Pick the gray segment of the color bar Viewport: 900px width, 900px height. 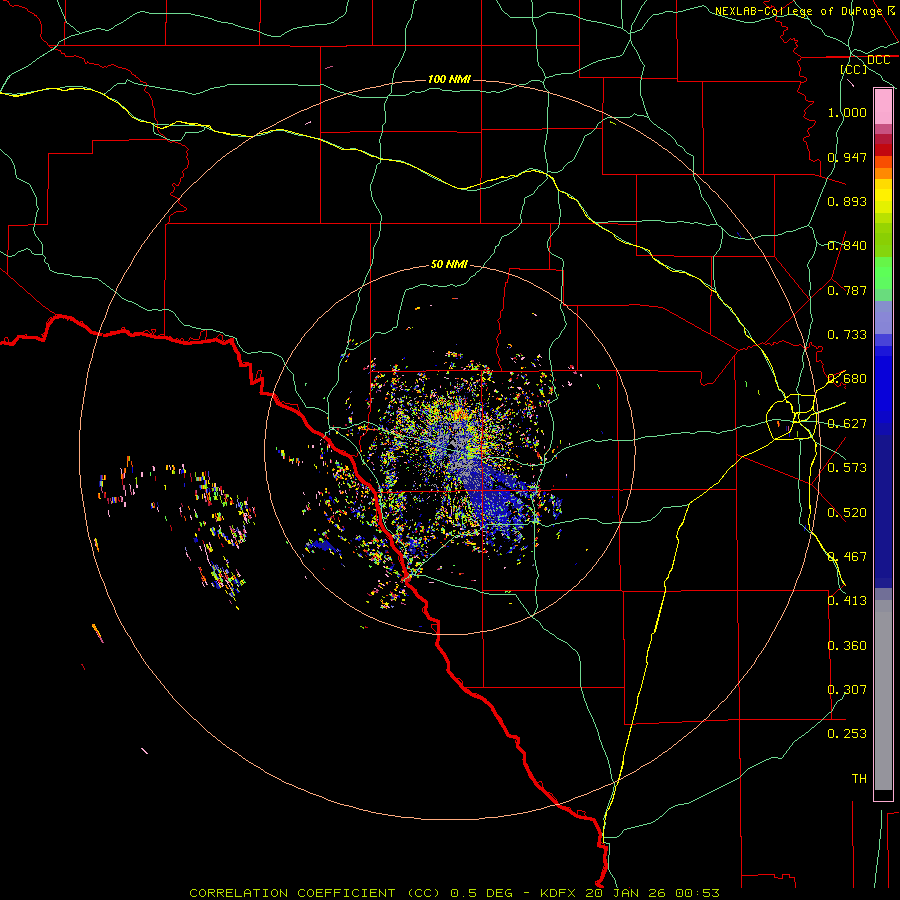883,695
